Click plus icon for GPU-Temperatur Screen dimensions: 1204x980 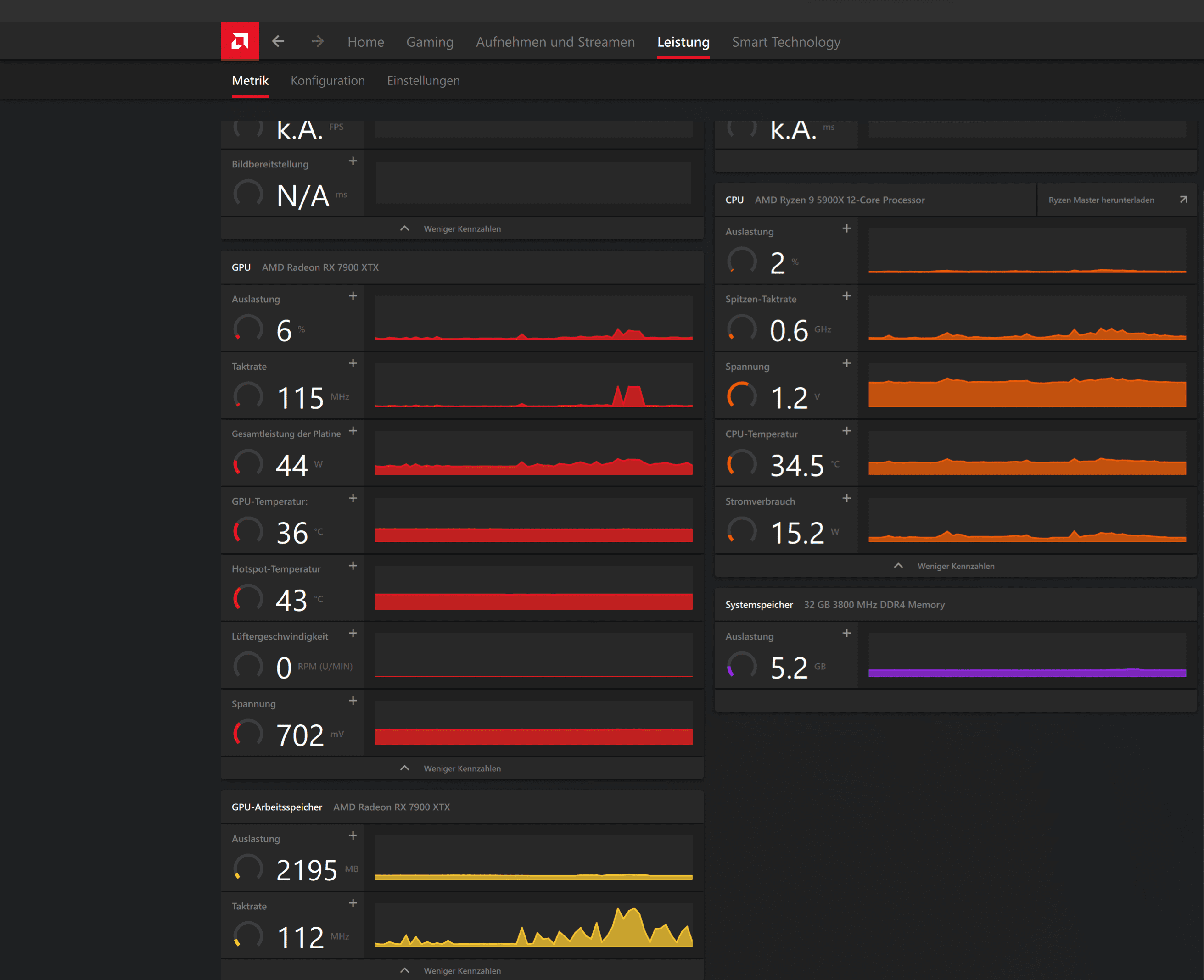[353, 498]
